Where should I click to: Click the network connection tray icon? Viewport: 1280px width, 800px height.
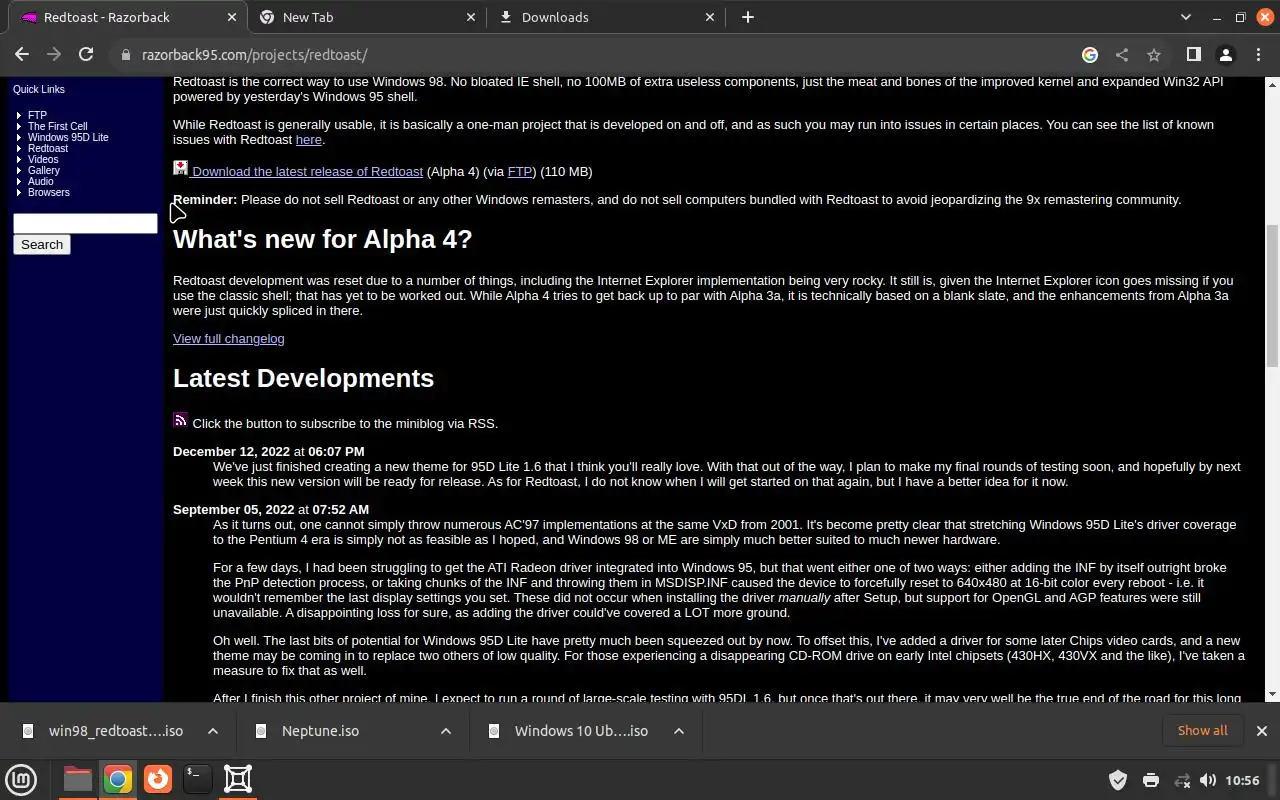[x=1182, y=780]
